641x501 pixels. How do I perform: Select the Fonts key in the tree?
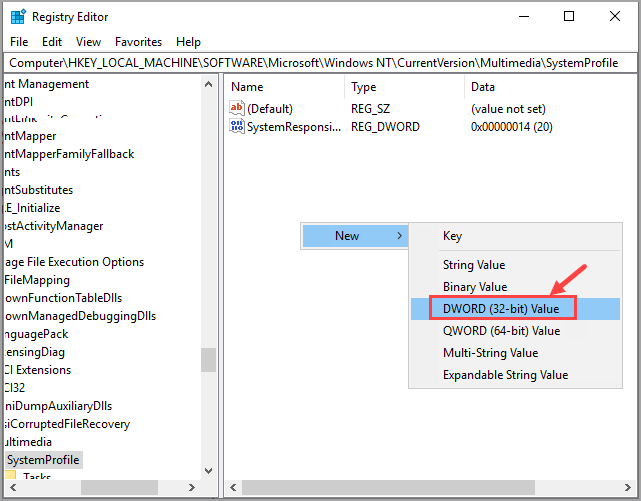pos(12,172)
